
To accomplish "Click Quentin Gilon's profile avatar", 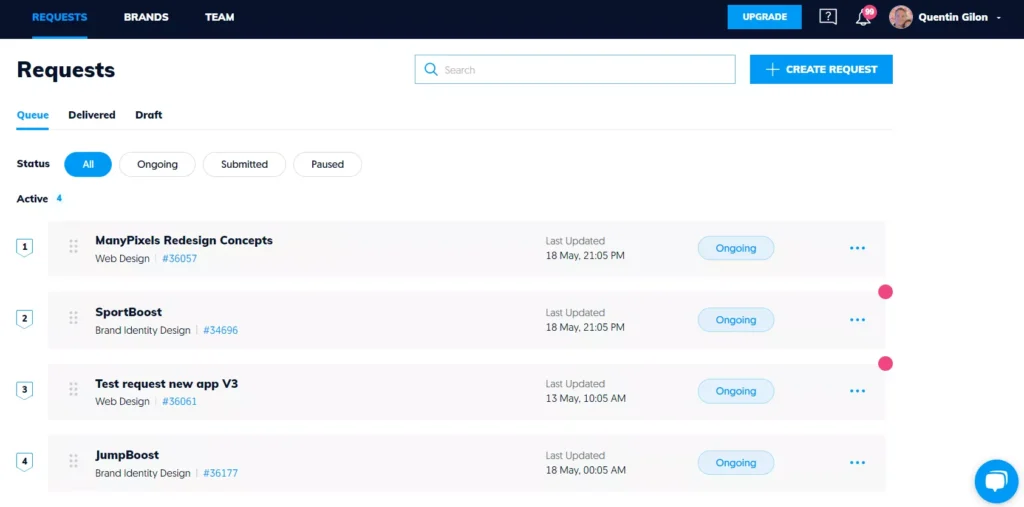I will tap(901, 17).
